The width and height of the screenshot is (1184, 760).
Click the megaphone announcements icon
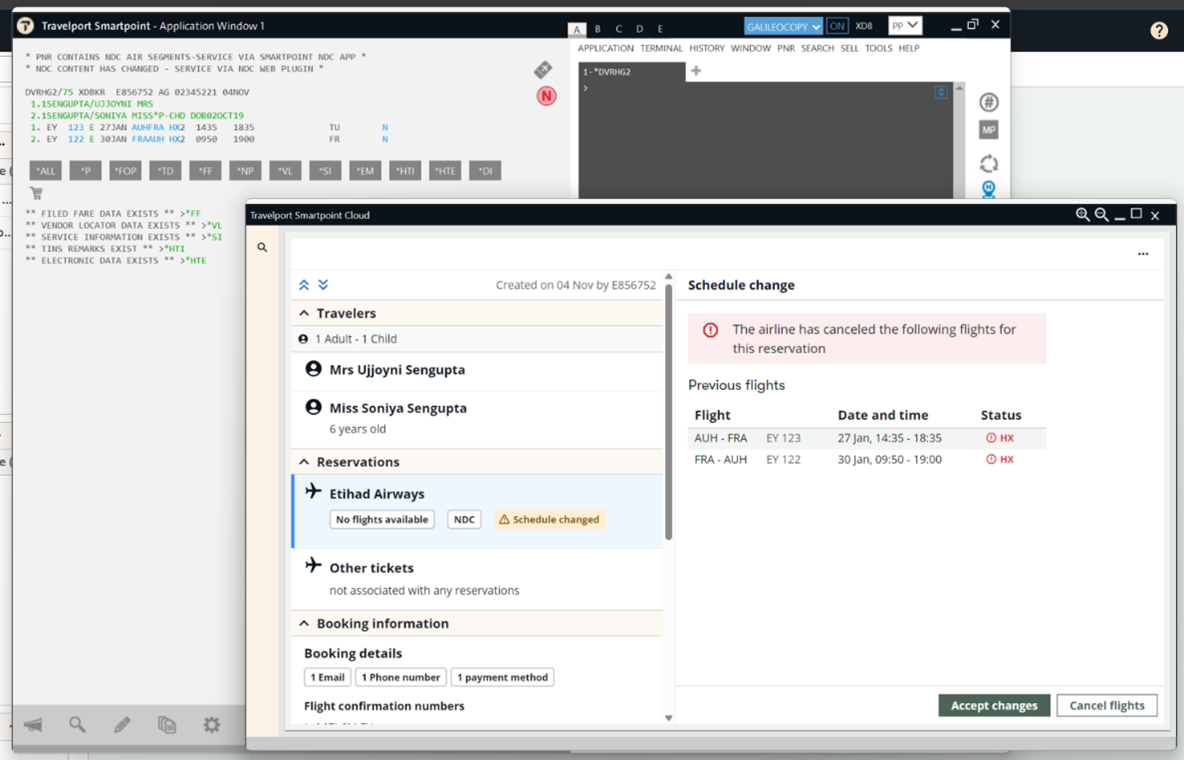(x=33, y=725)
